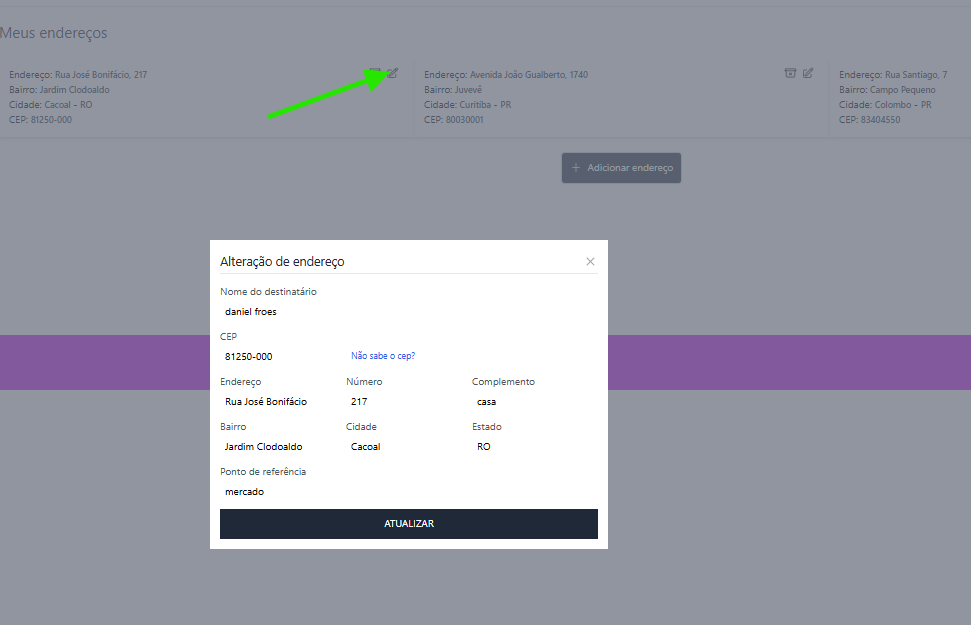This screenshot has width=971, height=625.
Task: Click 'Bairro: Juvevê' text
Action: click(453, 90)
